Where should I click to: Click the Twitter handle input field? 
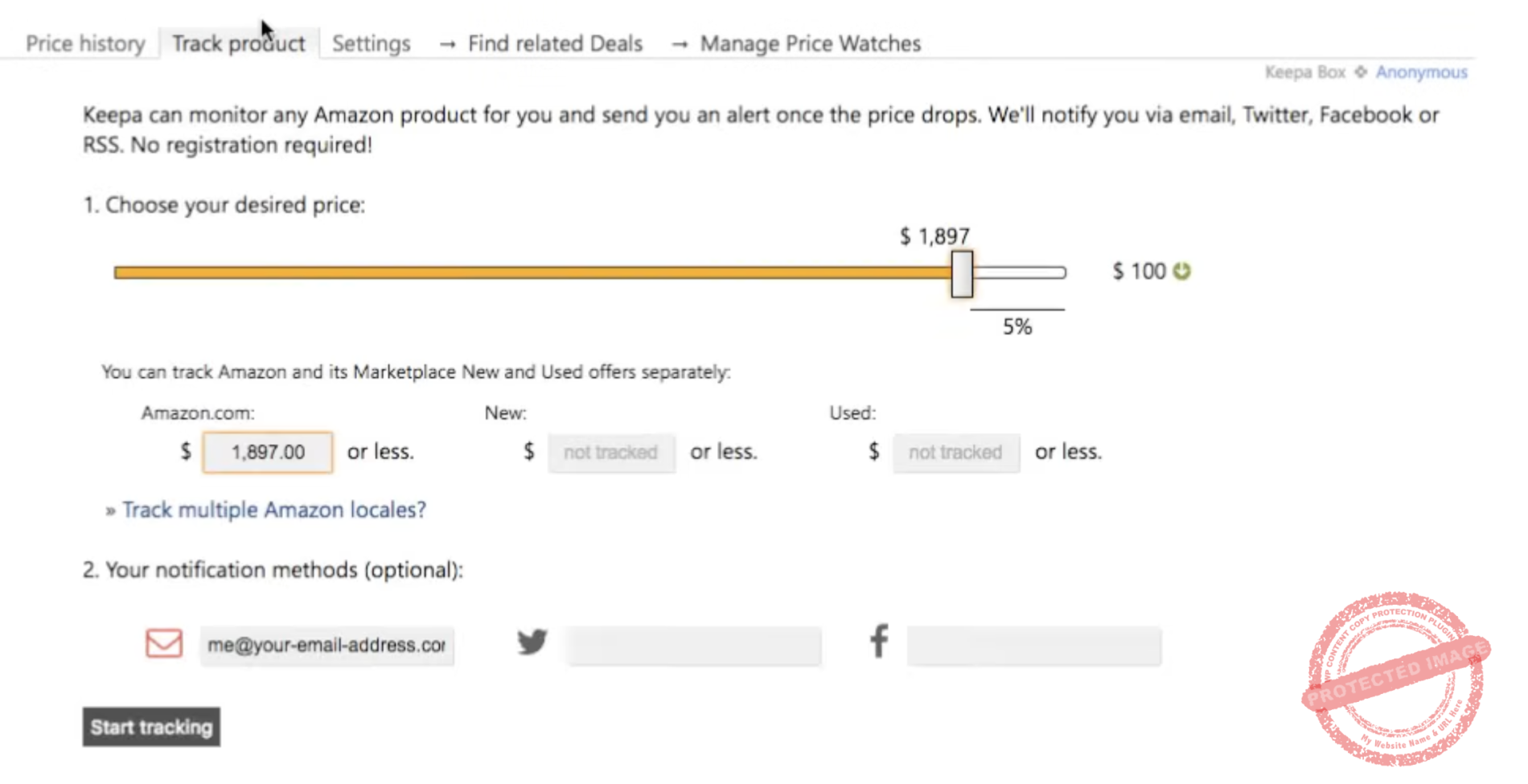pyautogui.click(x=693, y=644)
